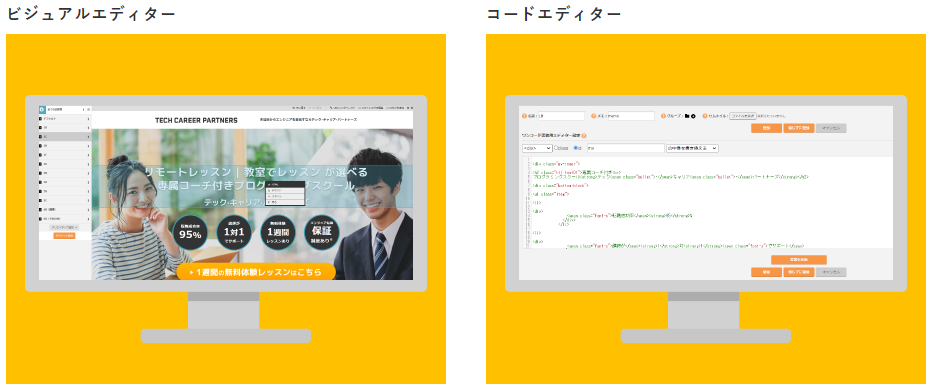Open the creative add dropdown in sidebar
The image size is (934, 391).
coord(64,228)
